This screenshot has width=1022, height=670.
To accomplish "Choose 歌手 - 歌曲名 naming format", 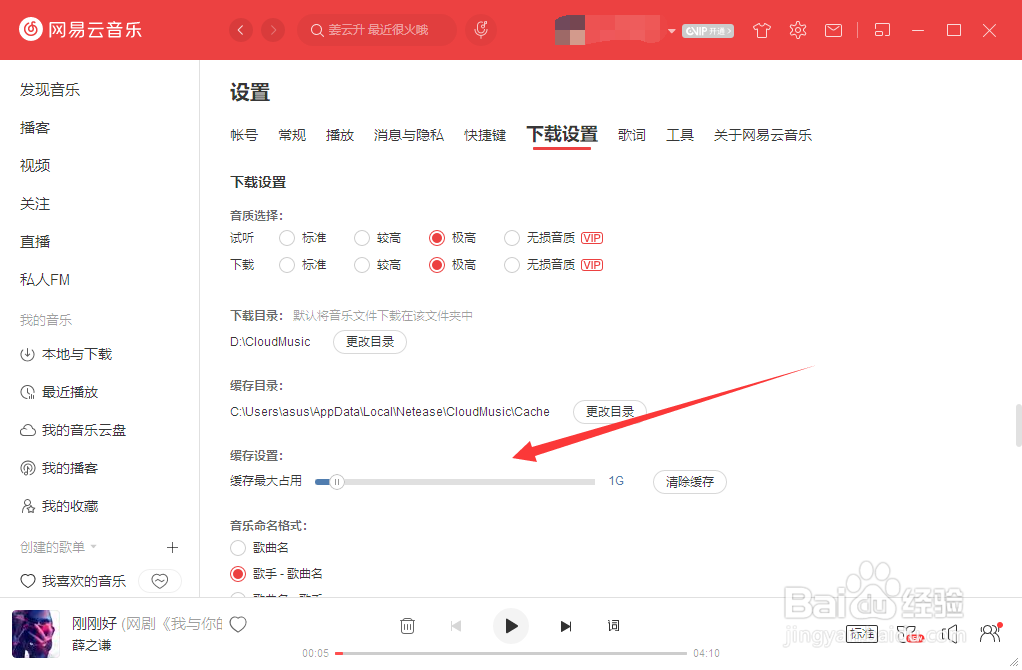I will (x=238, y=574).
